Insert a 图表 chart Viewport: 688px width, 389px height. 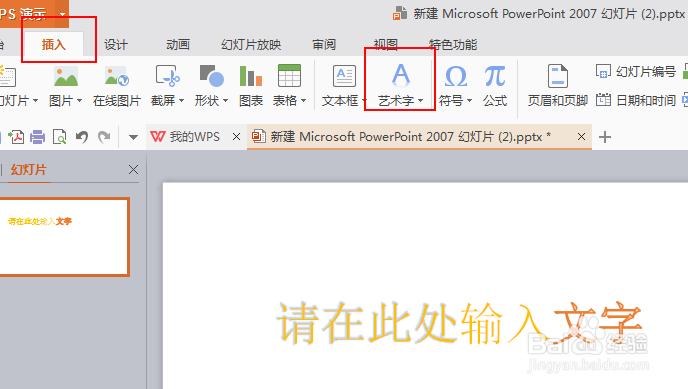pos(251,86)
